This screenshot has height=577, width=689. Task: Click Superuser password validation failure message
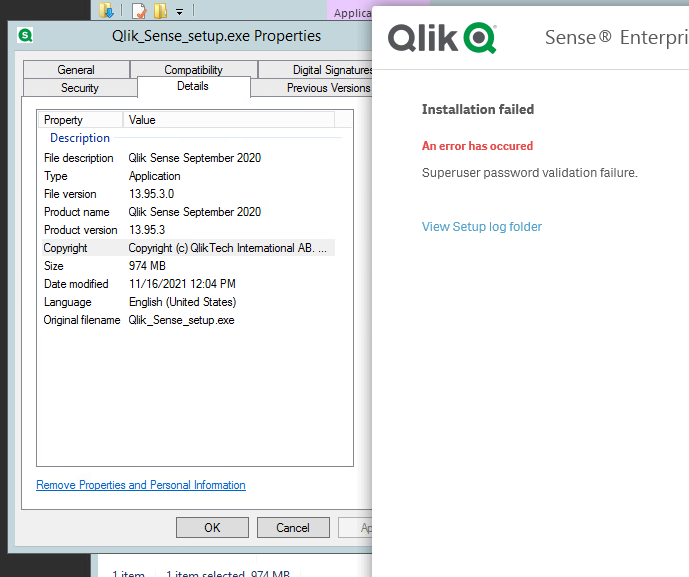(x=529, y=173)
